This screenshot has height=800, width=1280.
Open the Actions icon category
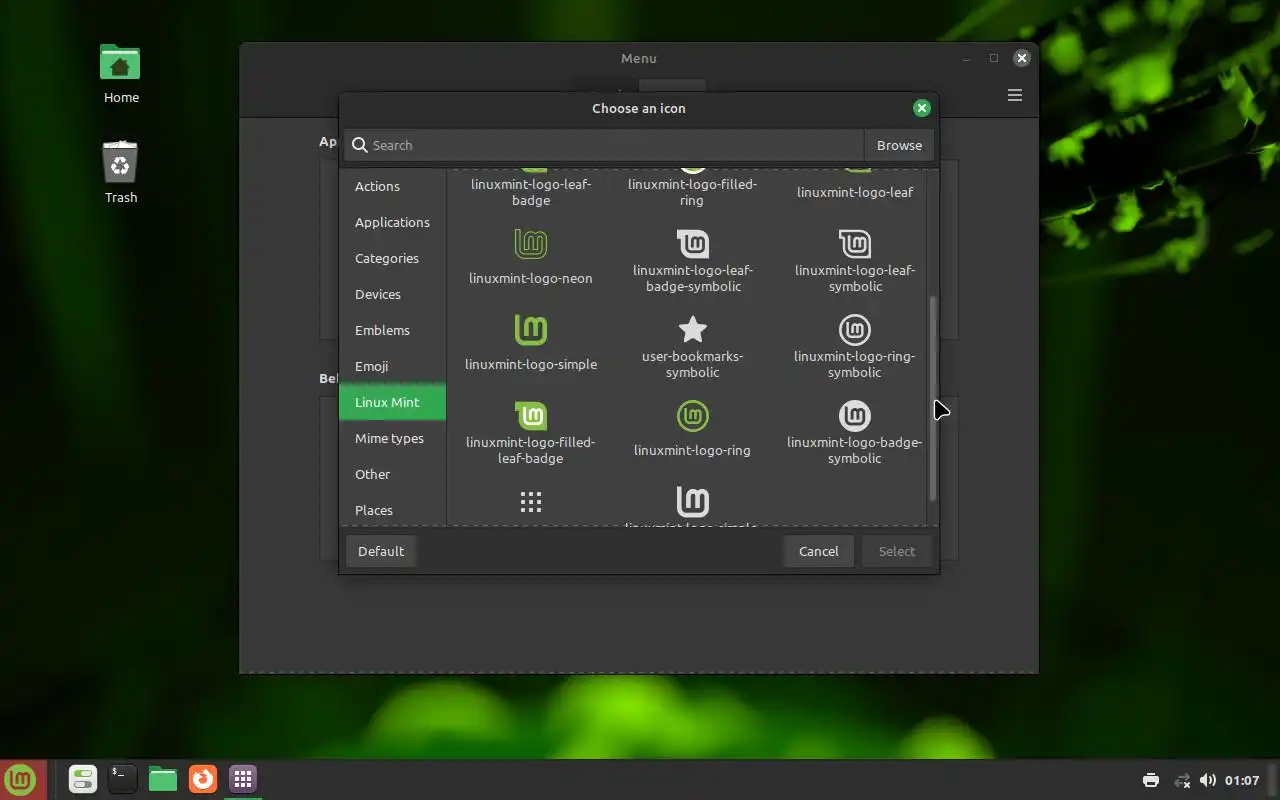[392, 186]
